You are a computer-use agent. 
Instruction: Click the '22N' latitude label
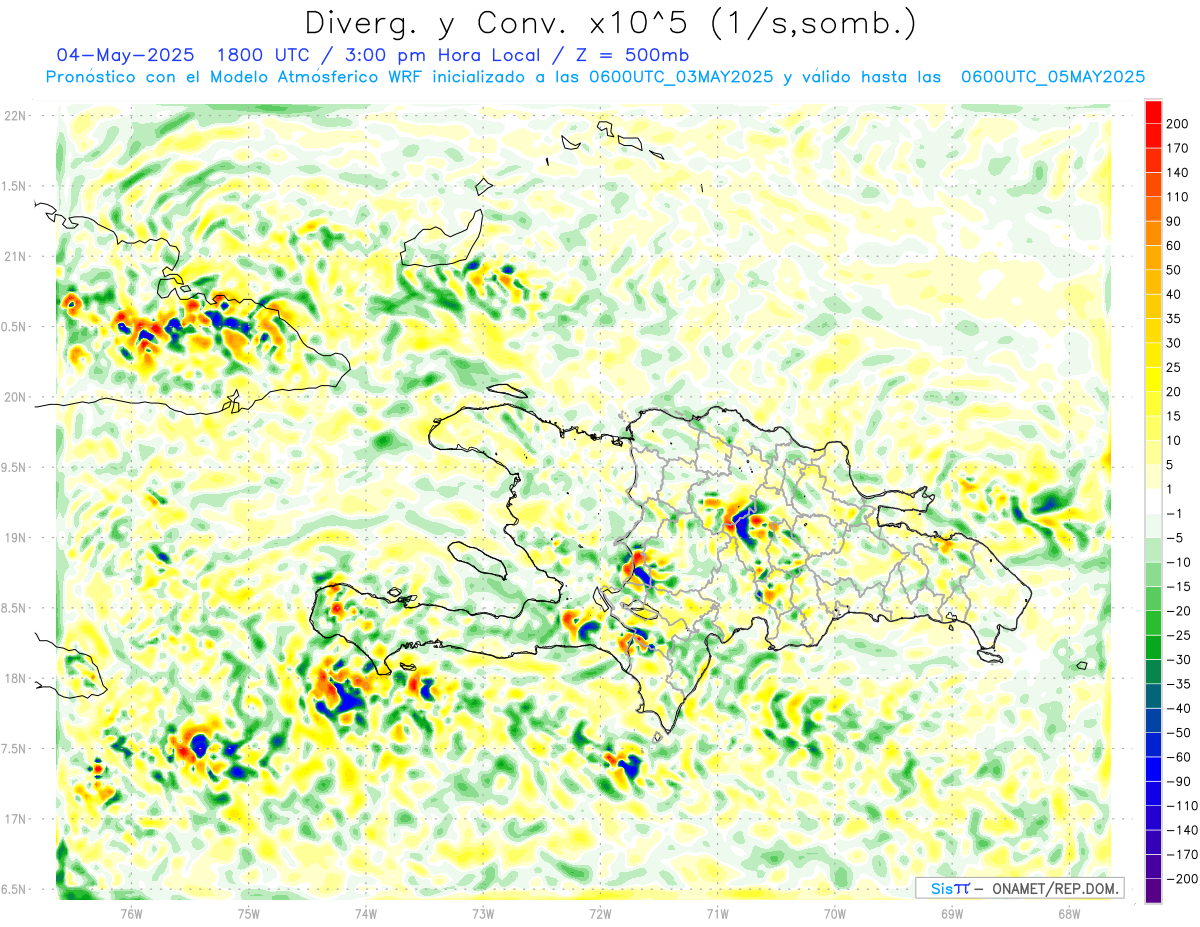click(x=15, y=116)
